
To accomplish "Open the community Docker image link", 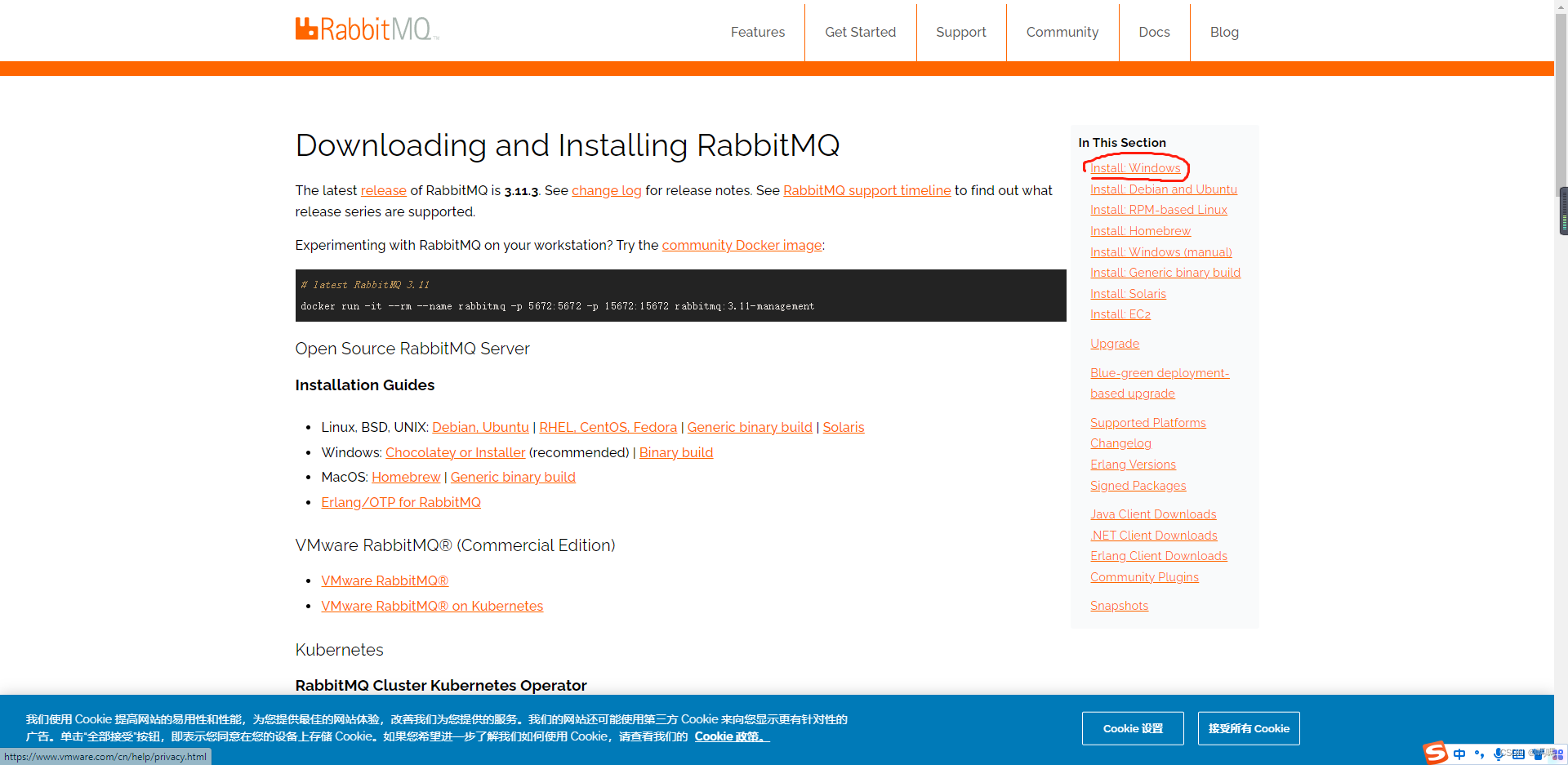I will (742, 245).
